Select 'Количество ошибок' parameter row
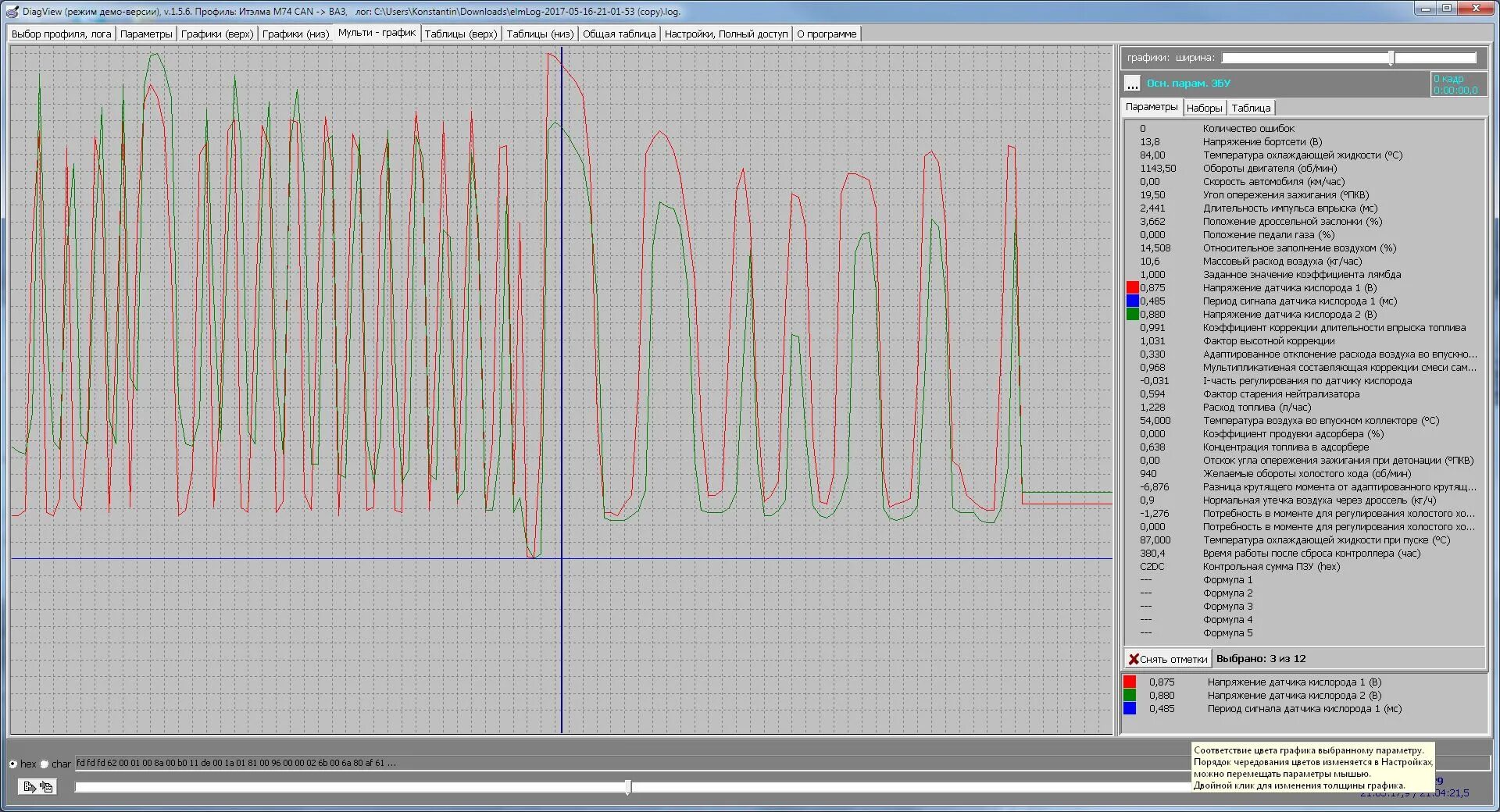The height and width of the screenshot is (812, 1500). [1305, 129]
